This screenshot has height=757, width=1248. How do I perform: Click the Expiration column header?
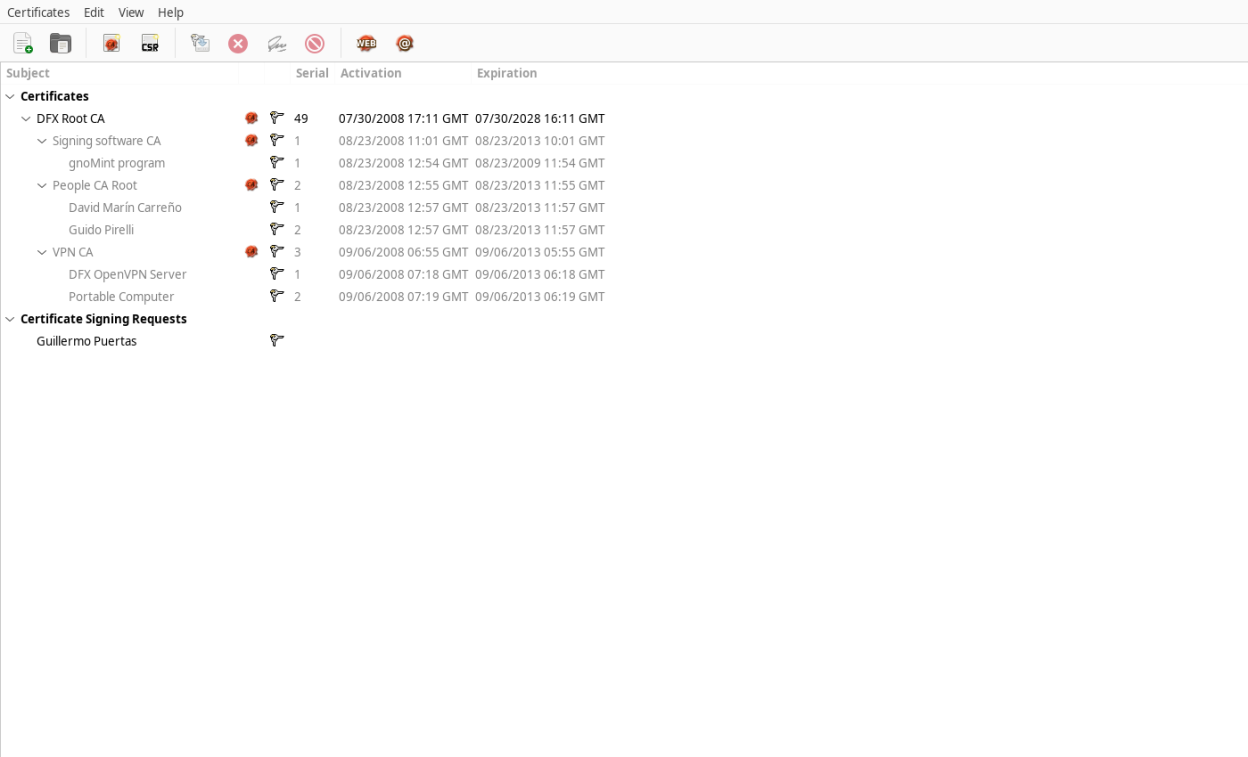pos(507,73)
